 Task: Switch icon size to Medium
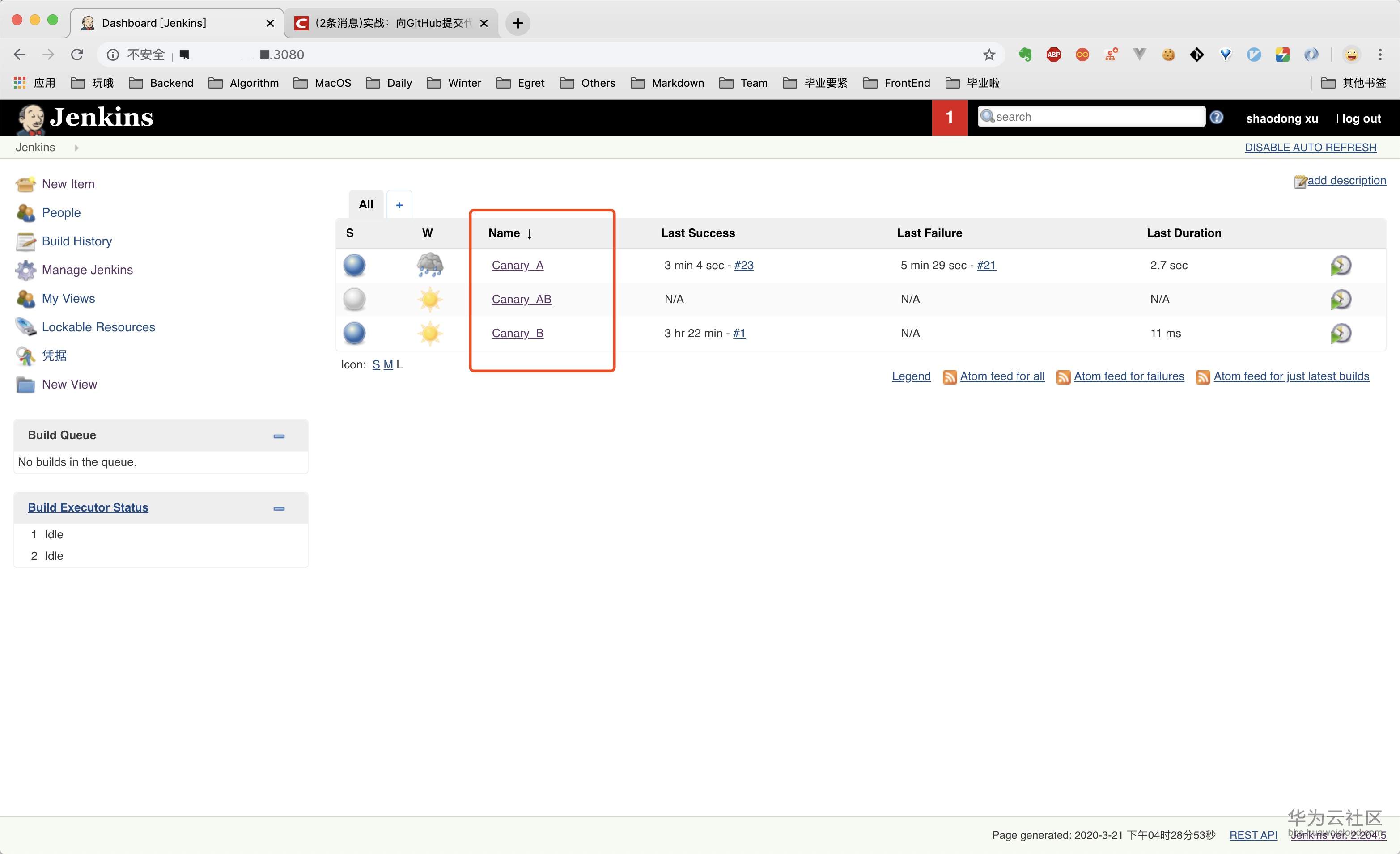388,364
